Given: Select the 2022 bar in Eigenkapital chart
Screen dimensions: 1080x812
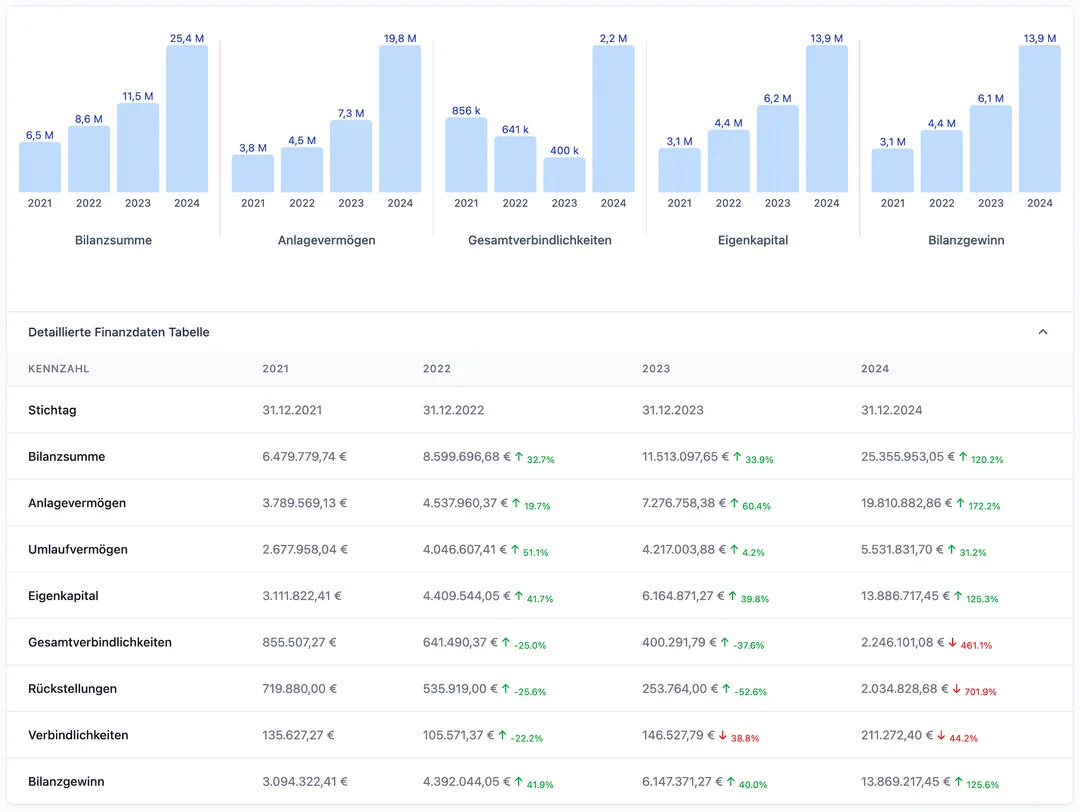Looking at the screenshot, I should (x=728, y=161).
